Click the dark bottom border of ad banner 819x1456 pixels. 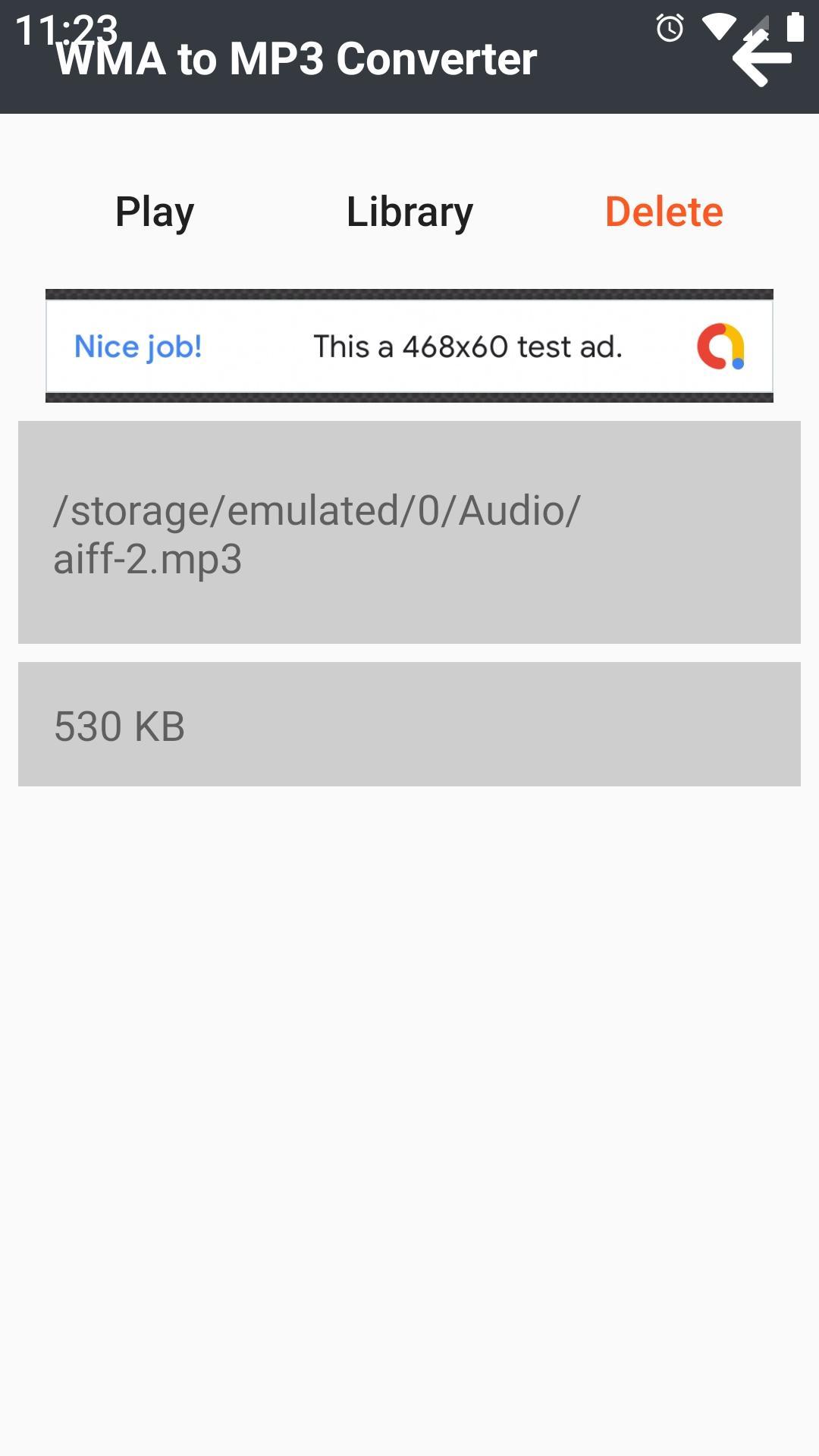click(409, 397)
